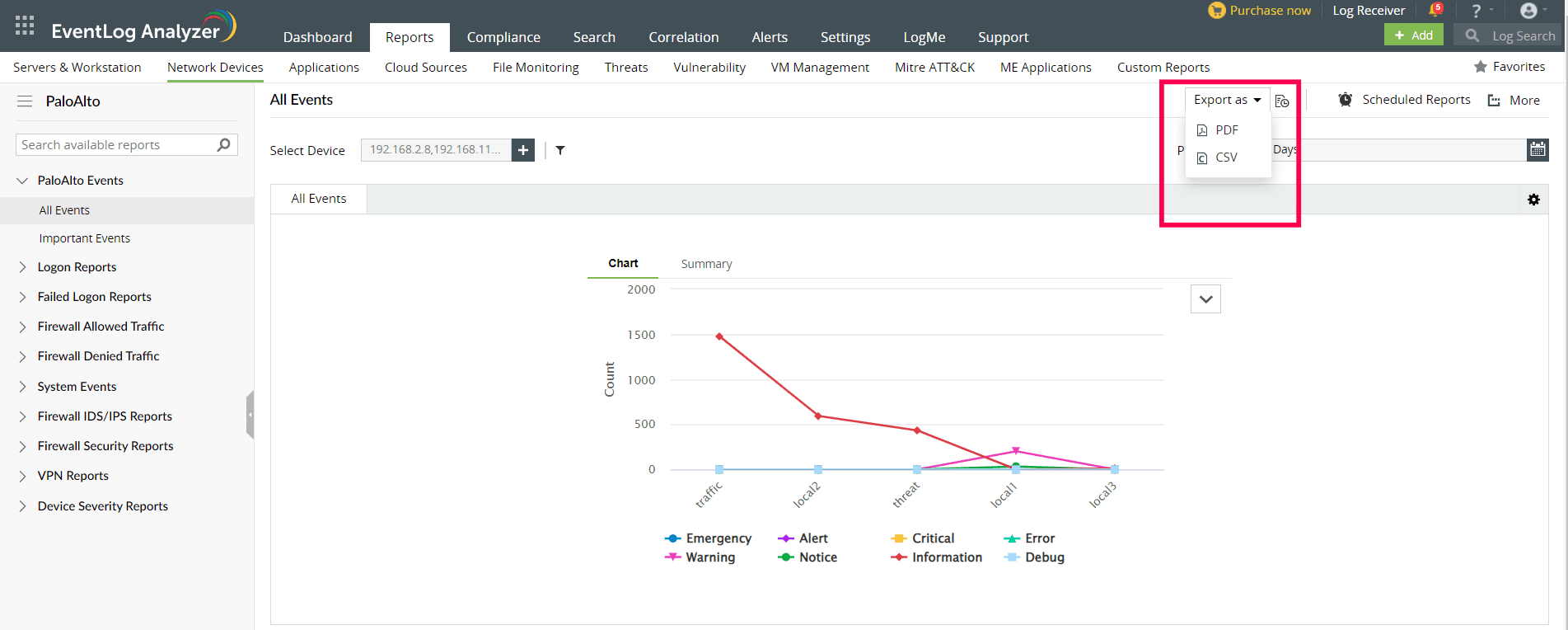This screenshot has height=630, width=1568.
Task: Toggle the Information series in the legend
Action: [x=937, y=557]
